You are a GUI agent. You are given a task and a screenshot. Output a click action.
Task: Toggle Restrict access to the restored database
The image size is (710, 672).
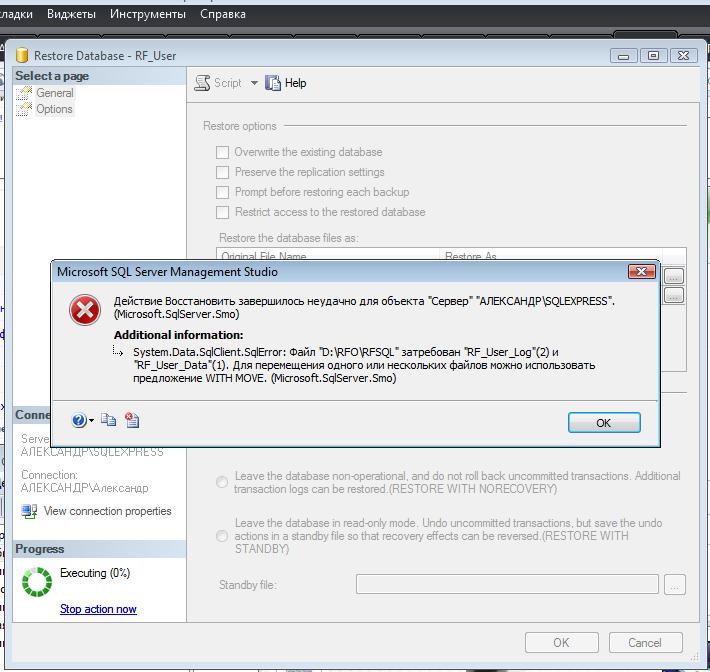point(222,212)
